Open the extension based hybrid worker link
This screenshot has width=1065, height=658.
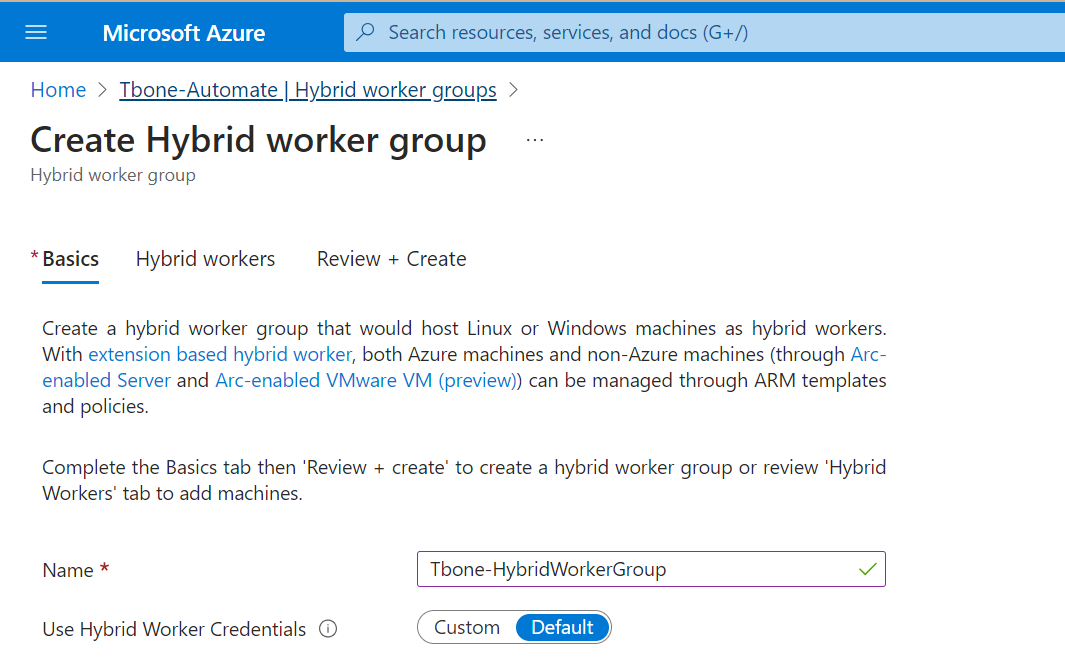(x=219, y=354)
